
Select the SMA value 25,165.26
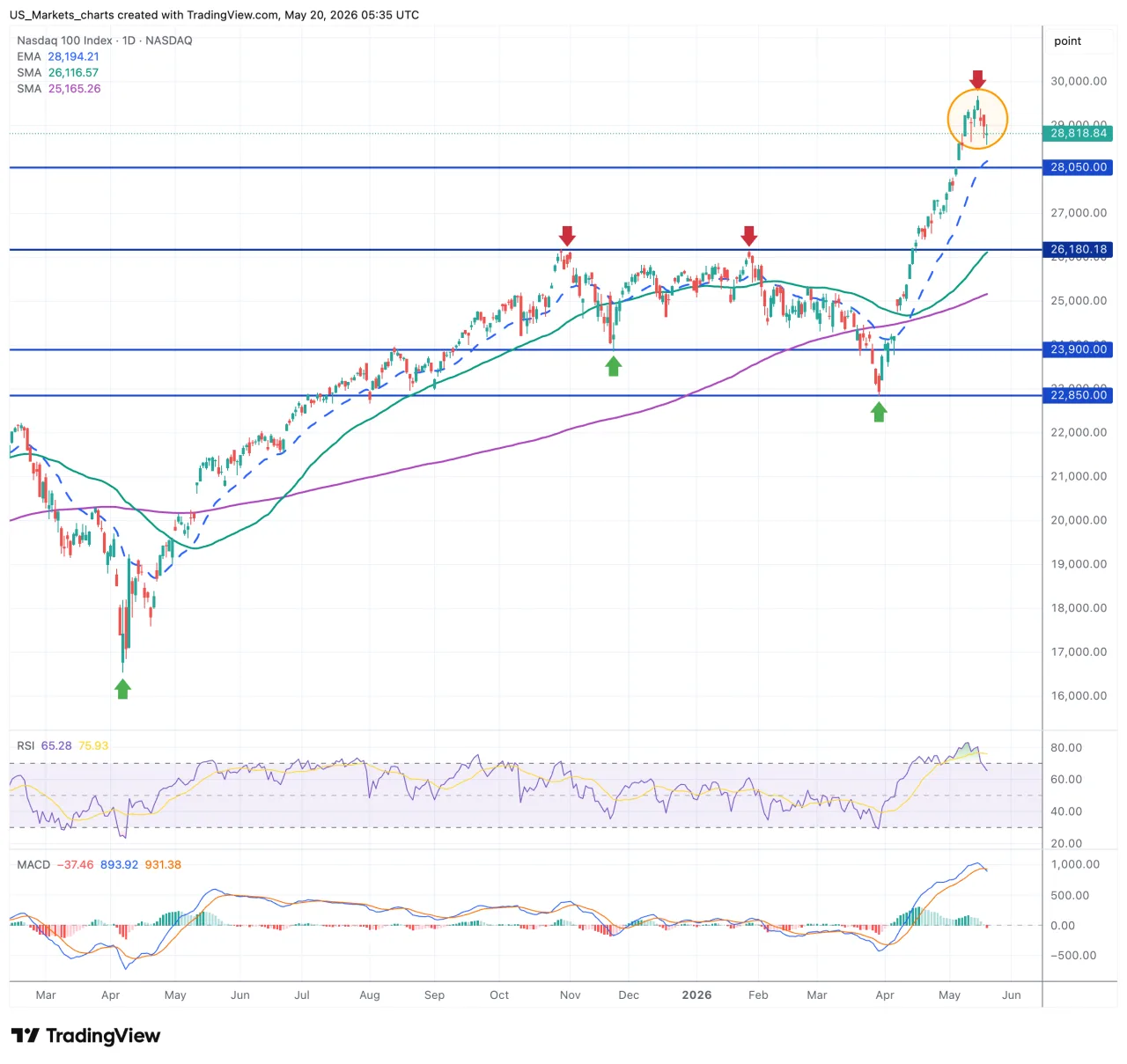pyautogui.click(x=74, y=89)
